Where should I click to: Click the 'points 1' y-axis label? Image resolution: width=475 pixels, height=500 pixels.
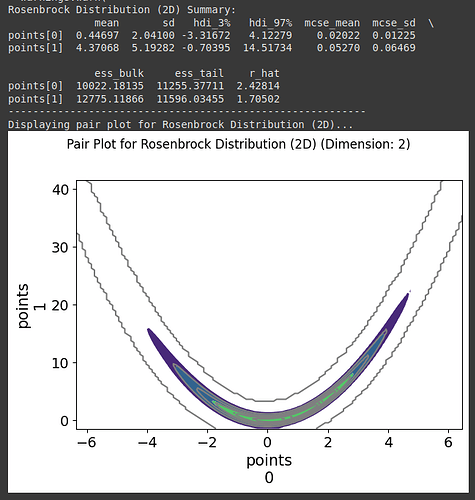pos(31,306)
